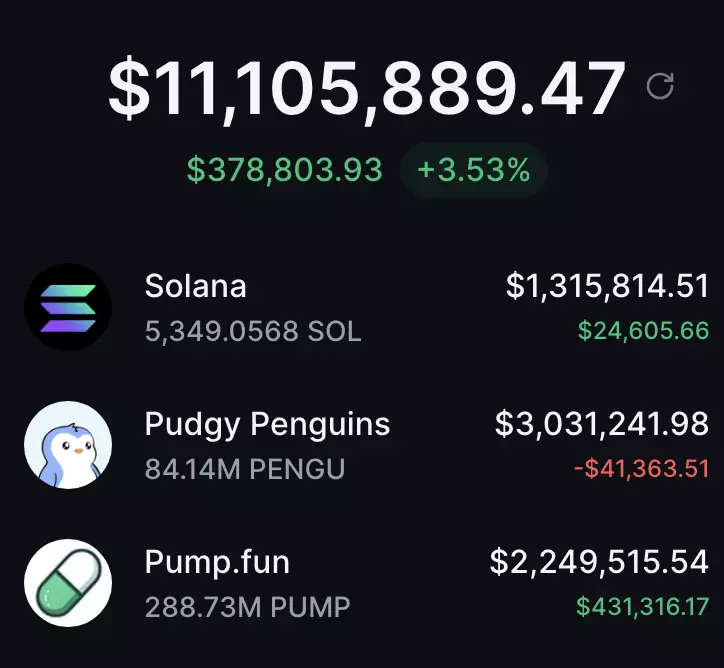Click the refresh balance icon
The width and height of the screenshot is (724, 668).
click(660, 86)
